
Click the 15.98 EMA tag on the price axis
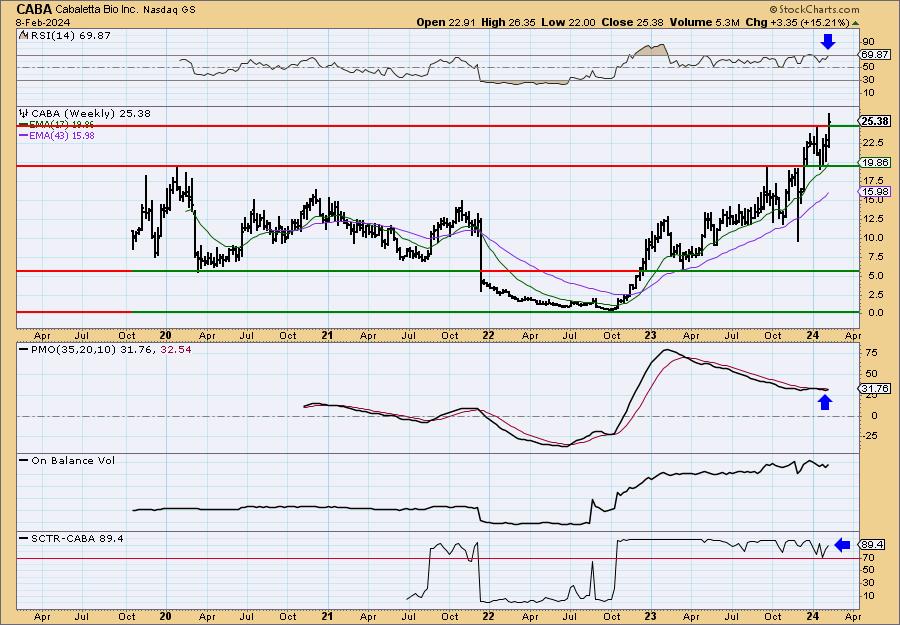tap(875, 192)
